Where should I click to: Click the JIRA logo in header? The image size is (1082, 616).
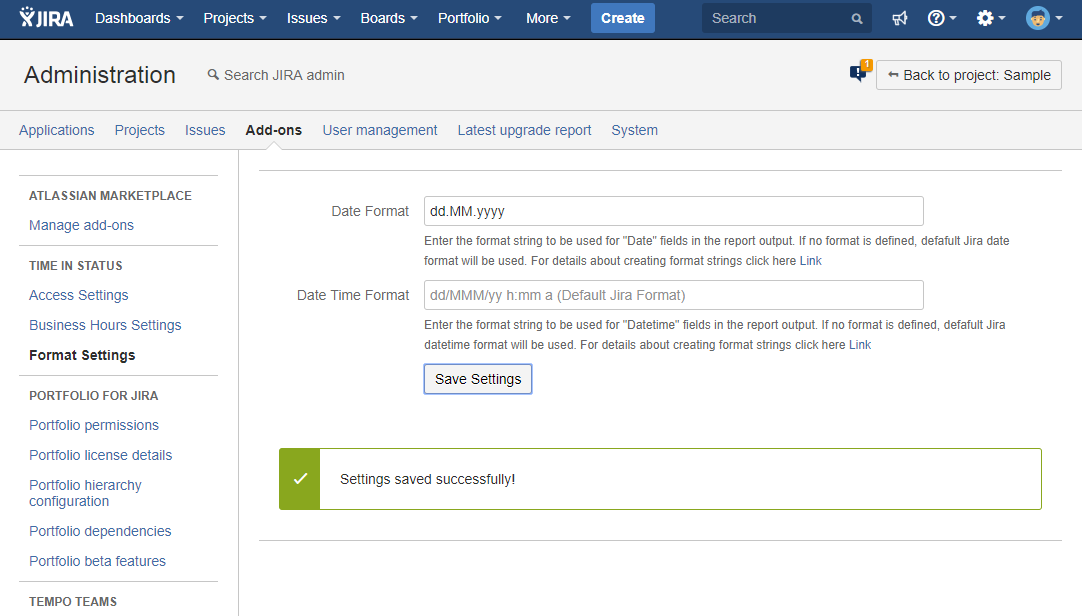click(46, 18)
